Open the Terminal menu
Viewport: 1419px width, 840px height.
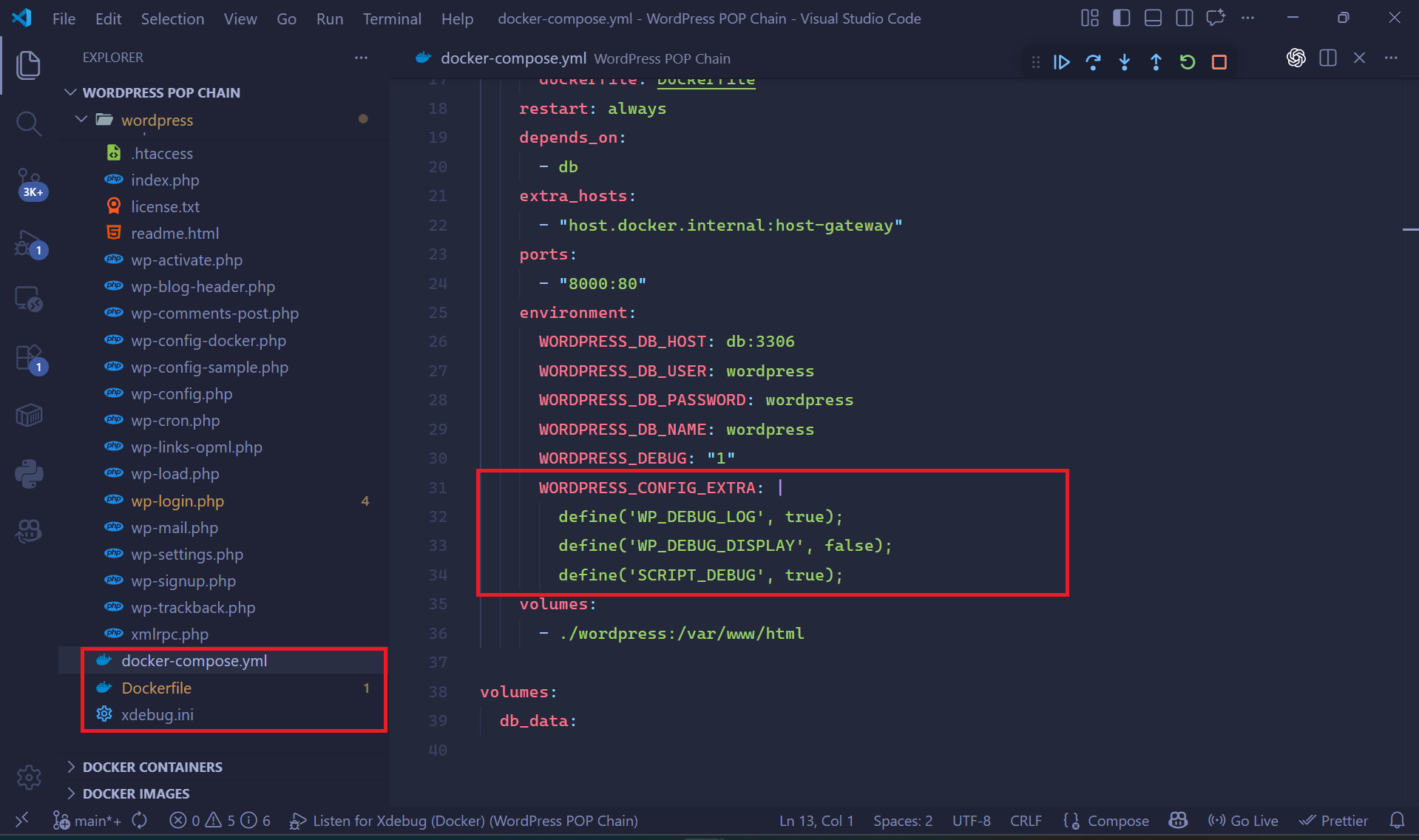tap(392, 18)
